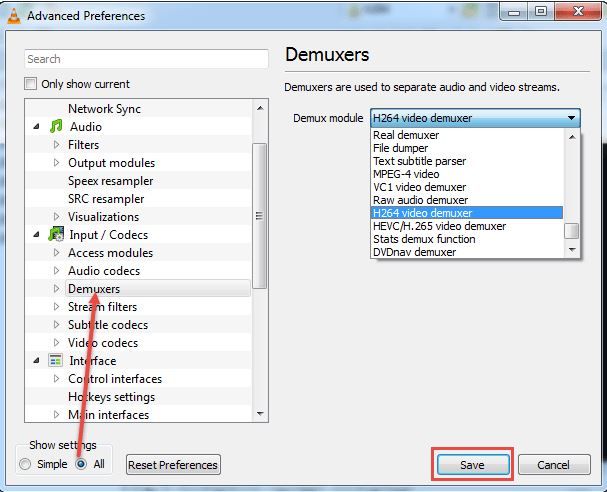The image size is (607, 492).
Task: Choose VC1 video demuxer option
Action: (467, 187)
